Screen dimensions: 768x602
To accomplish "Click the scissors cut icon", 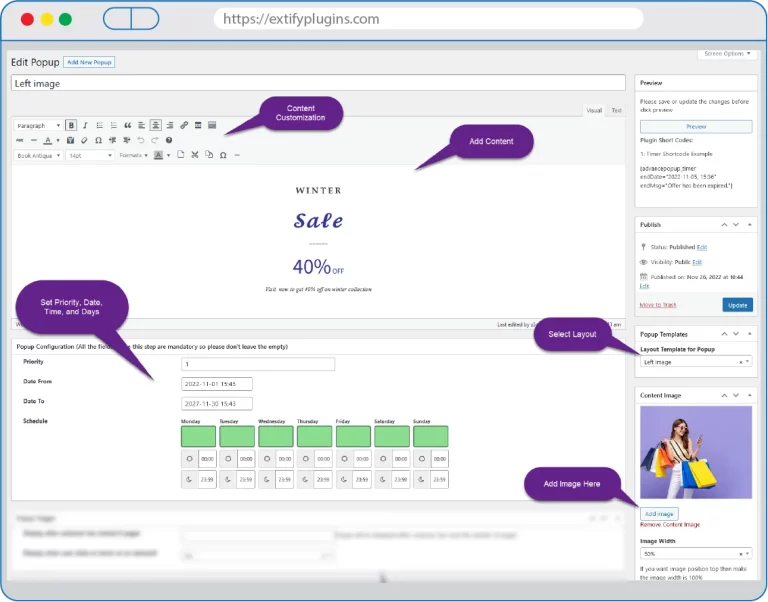I will click(x=194, y=155).
